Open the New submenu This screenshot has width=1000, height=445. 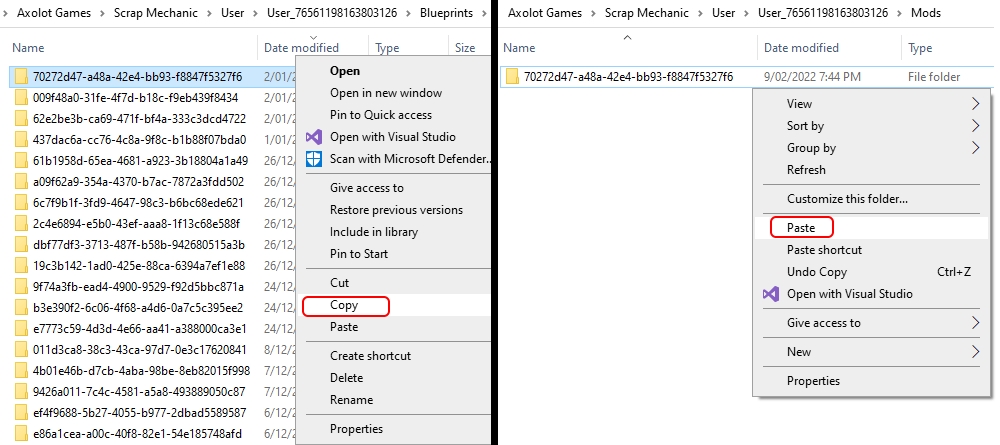point(976,352)
